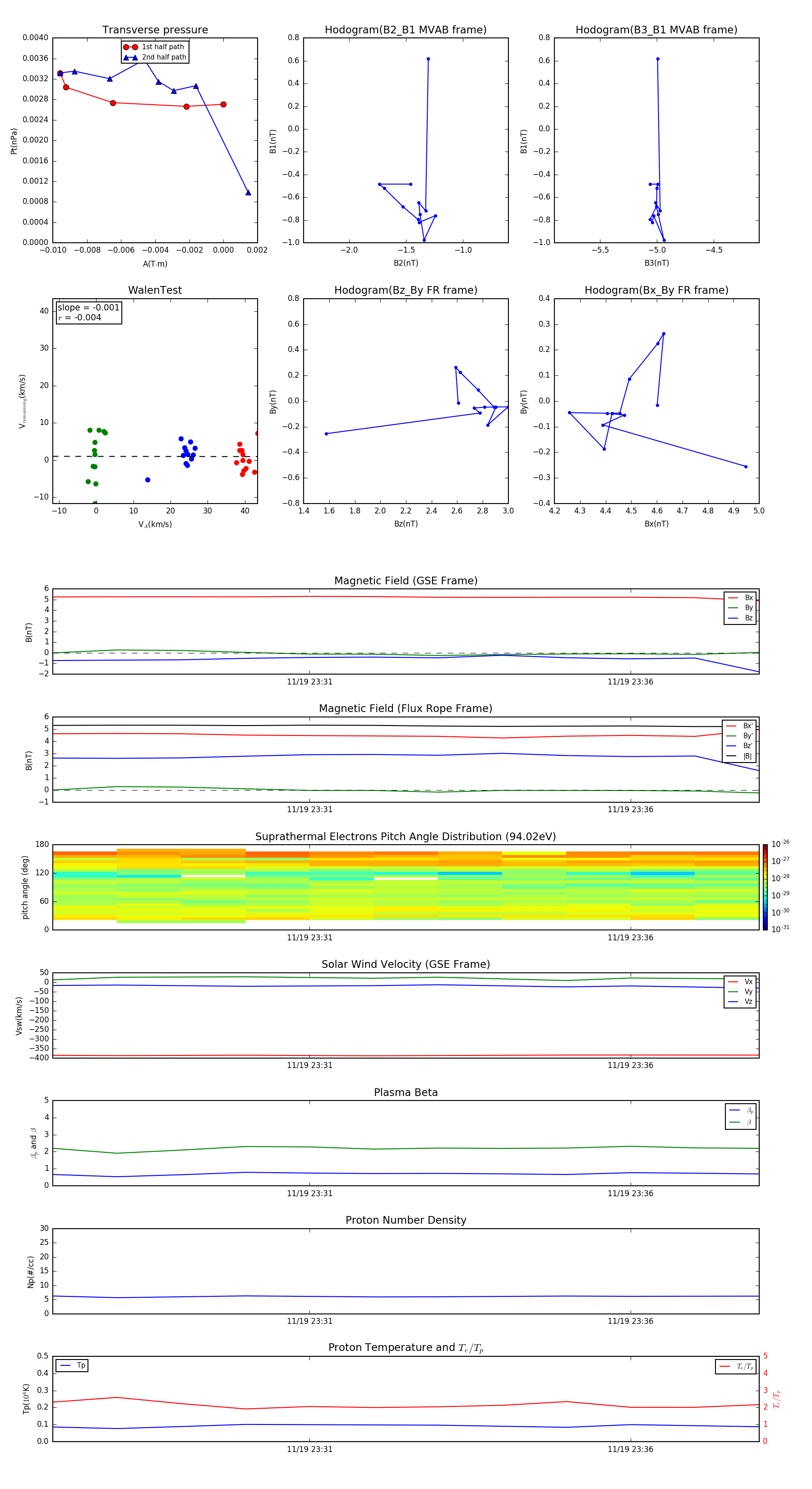
Task: Click the '1st half path' legend entry
Action: tap(154, 47)
